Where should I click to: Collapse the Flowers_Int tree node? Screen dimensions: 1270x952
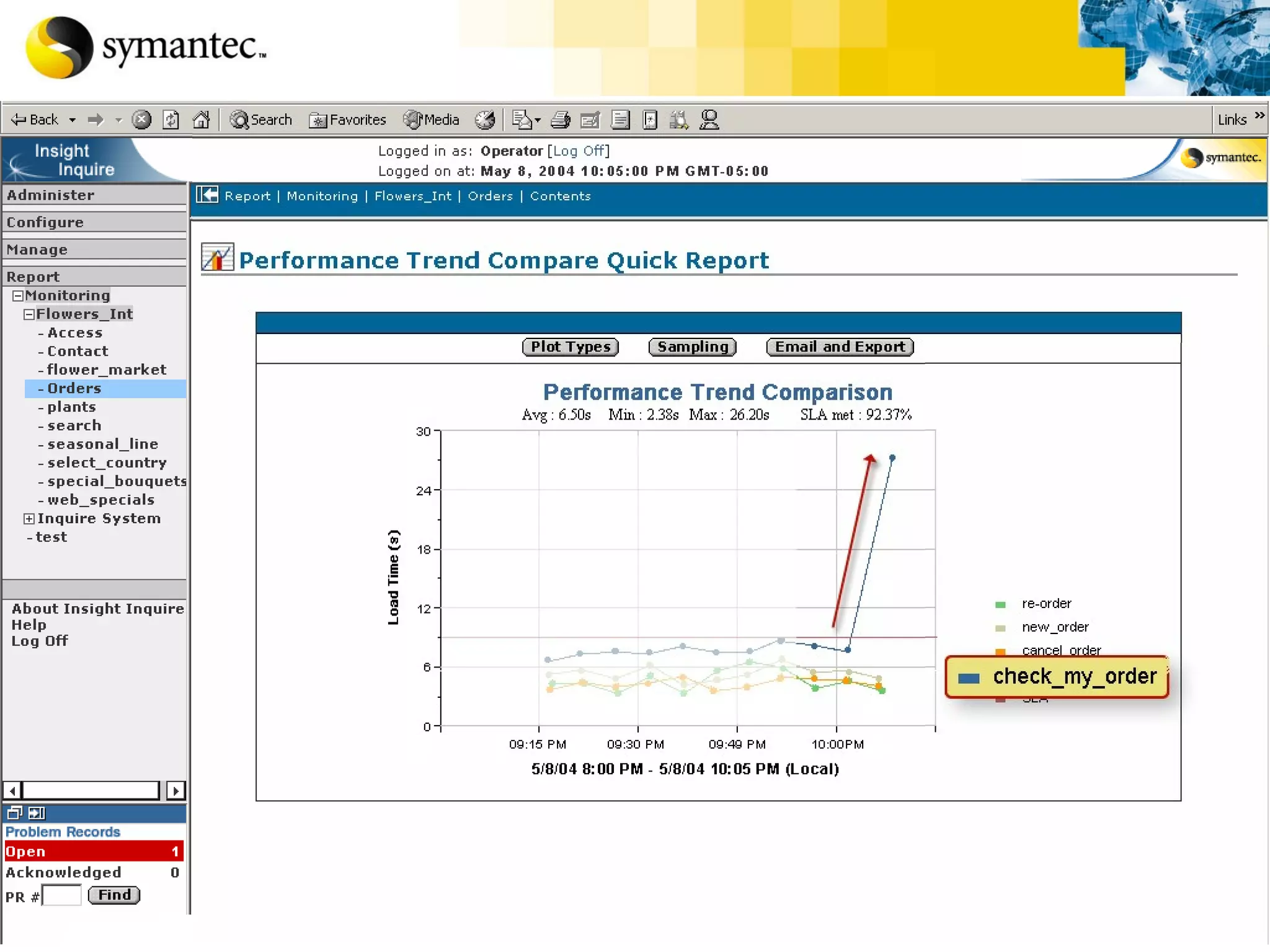pos(29,314)
